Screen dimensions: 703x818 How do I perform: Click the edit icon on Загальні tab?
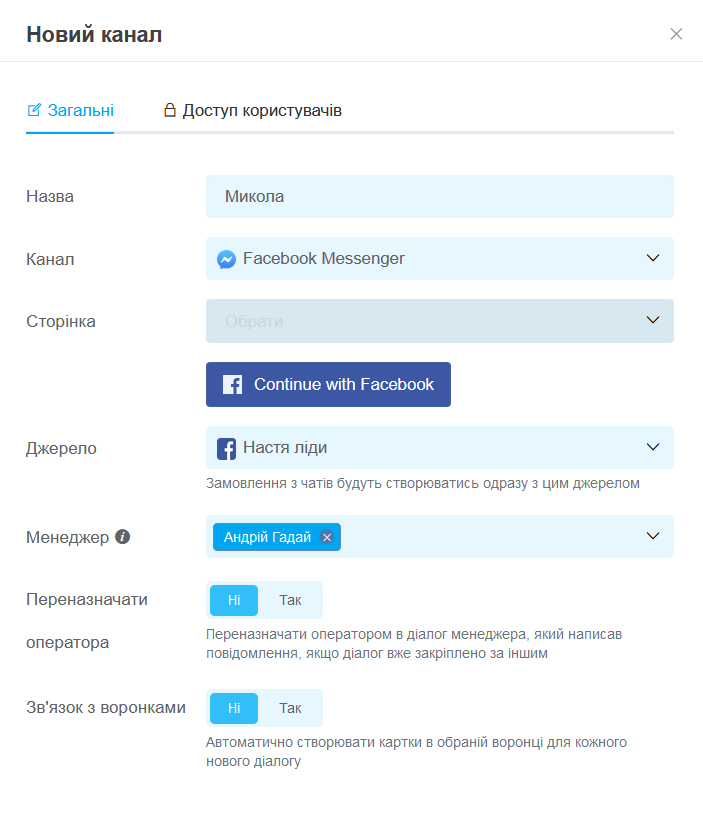[x=34, y=110]
